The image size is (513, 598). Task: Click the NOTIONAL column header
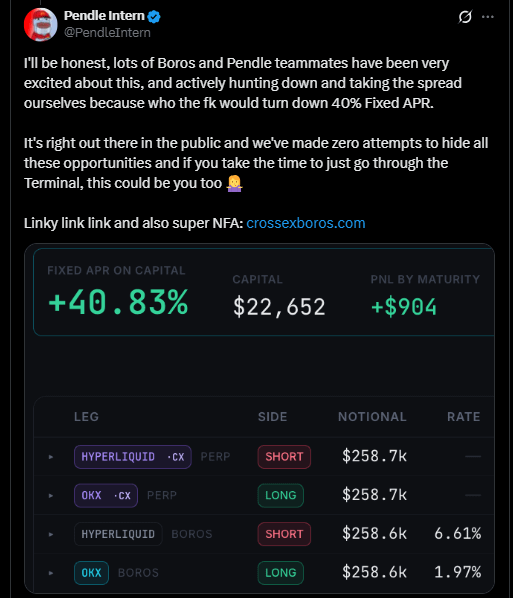(372, 417)
